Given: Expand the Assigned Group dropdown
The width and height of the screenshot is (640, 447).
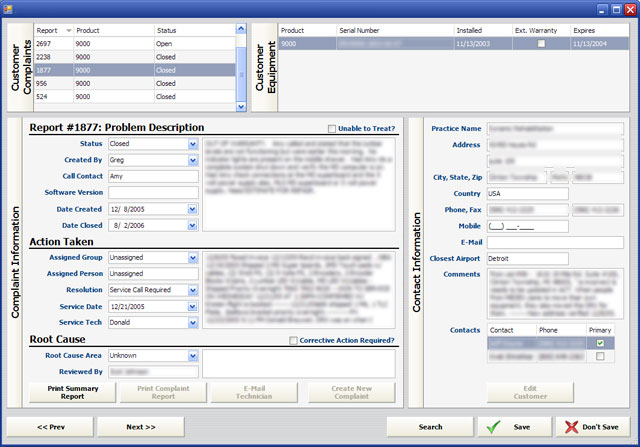Looking at the screenshot, I should point(193,257).
